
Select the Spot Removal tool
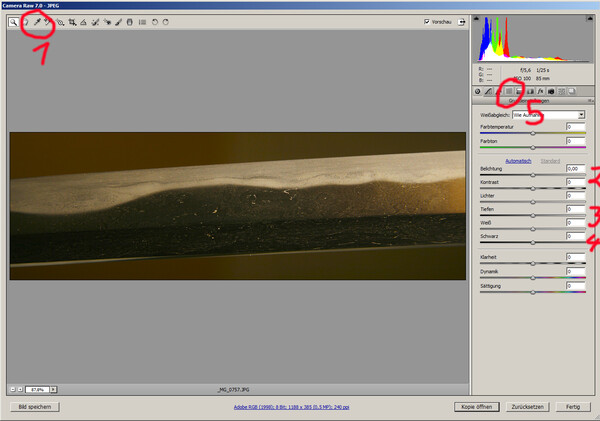pyautogui.click(x=95, y=22)
